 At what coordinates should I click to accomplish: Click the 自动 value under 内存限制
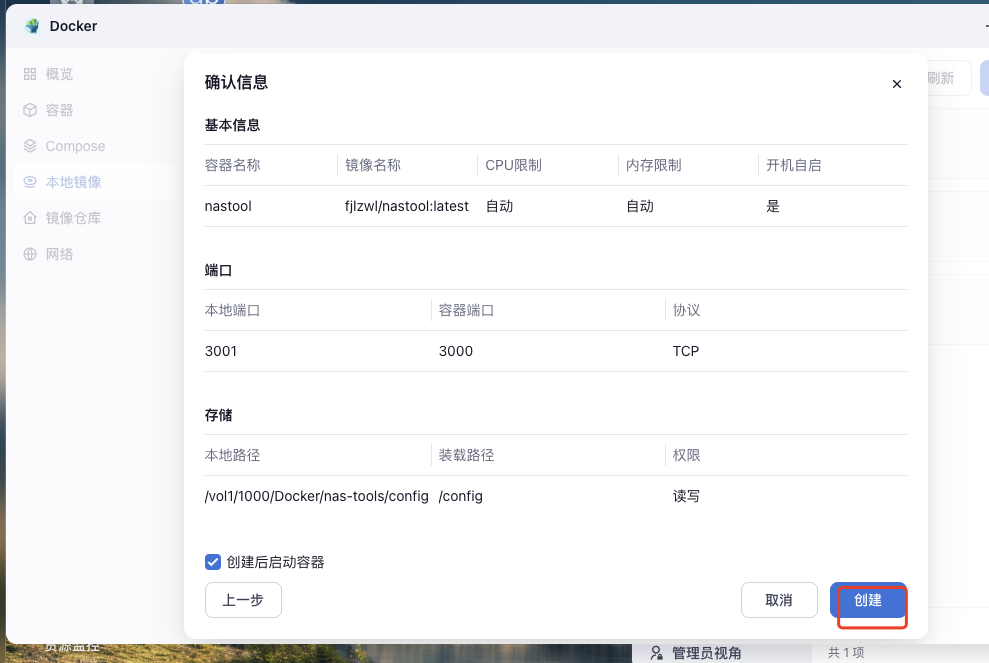coord(640,206)
